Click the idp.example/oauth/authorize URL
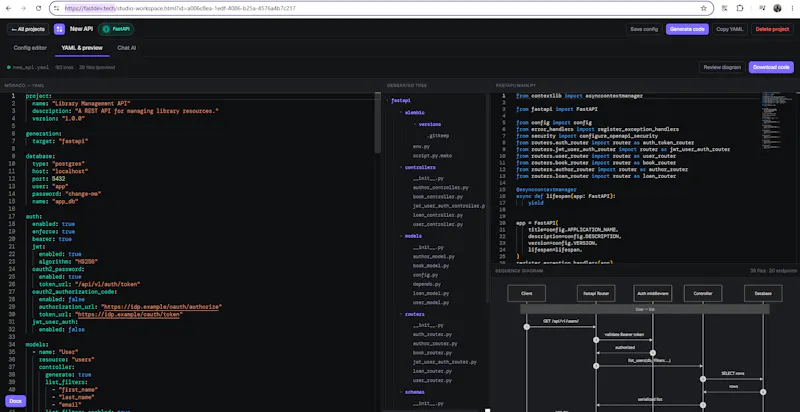Viewport: 800px width, 412px height. coord(162,307)
